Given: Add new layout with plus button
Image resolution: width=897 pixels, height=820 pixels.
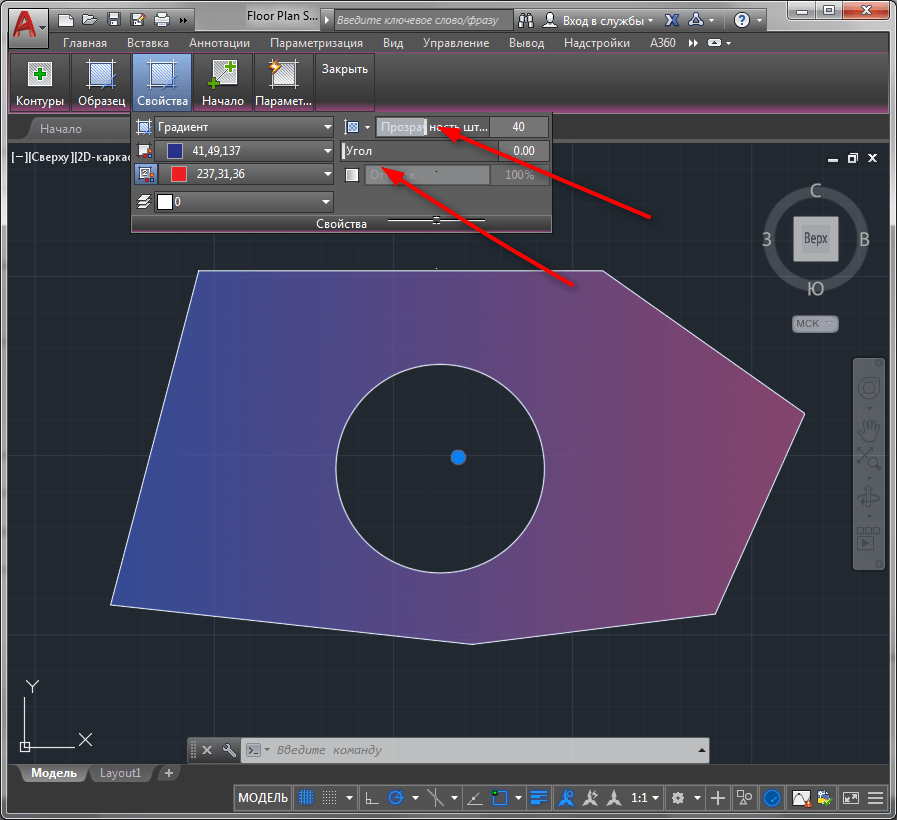Looking at the screenshot, I should pyautogui.click(x=169, y=773).
